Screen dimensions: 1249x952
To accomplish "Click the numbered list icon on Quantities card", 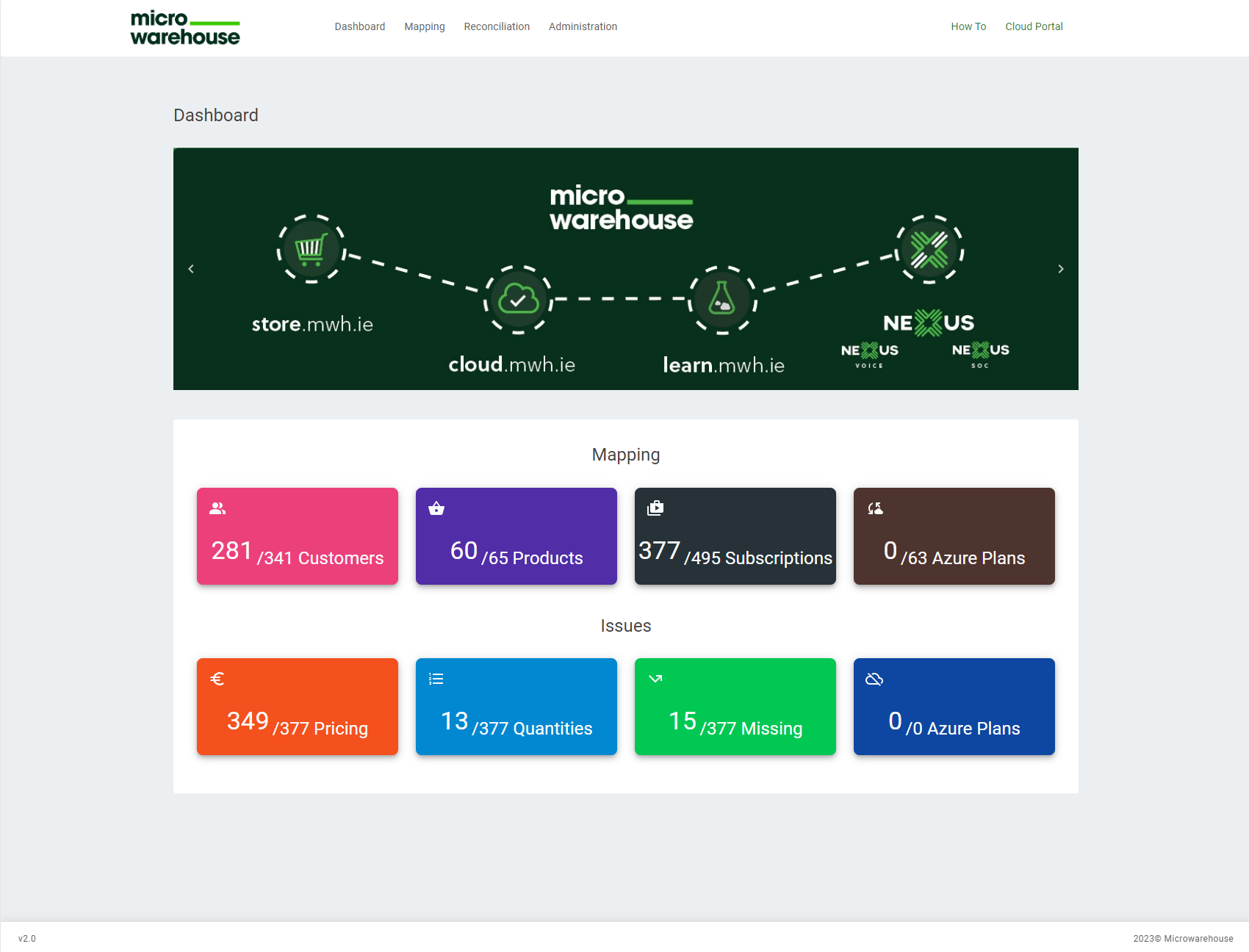I will pos(436,679).
